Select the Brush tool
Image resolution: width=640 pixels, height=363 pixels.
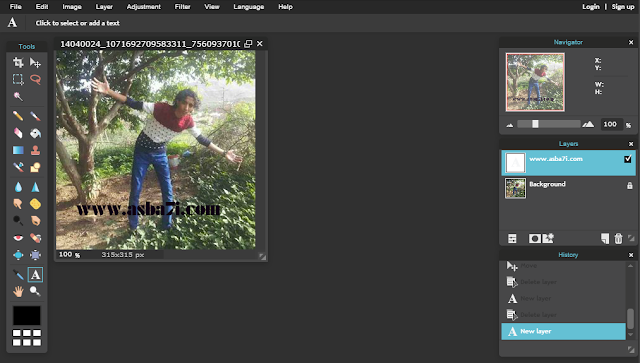(x=36, y=116)
